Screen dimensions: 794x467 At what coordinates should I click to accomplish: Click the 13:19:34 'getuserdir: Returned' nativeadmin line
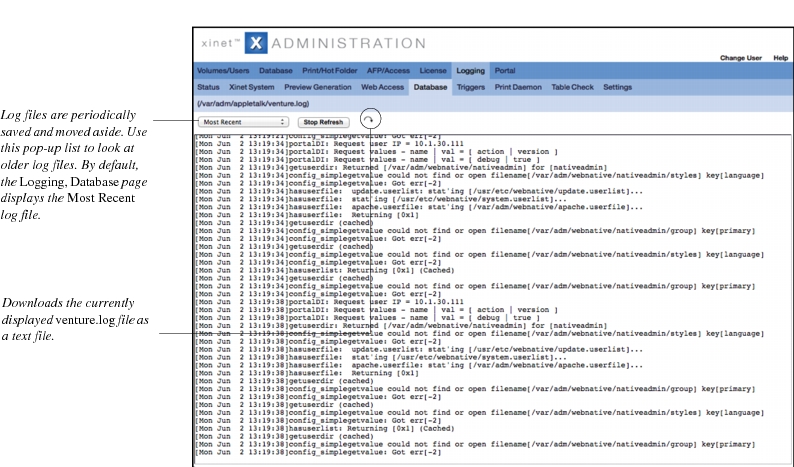click(401, 168)
